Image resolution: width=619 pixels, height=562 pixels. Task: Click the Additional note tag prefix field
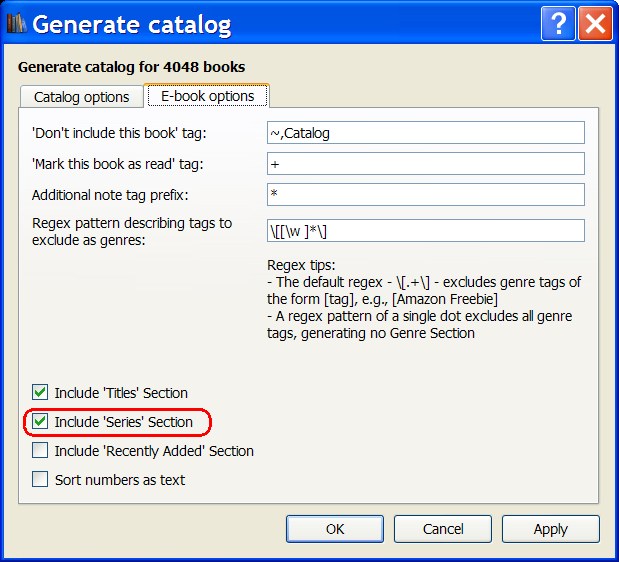425,194
